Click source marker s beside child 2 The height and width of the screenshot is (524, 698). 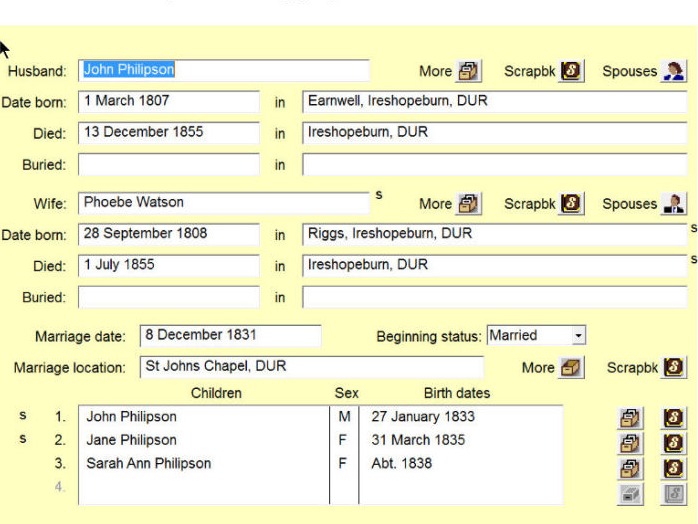[x=23, y=439]
